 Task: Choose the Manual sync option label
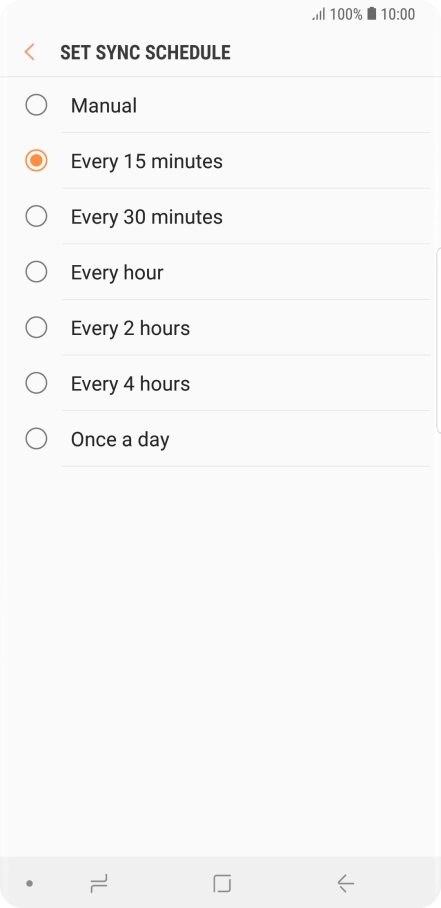(x=104, y=105)
